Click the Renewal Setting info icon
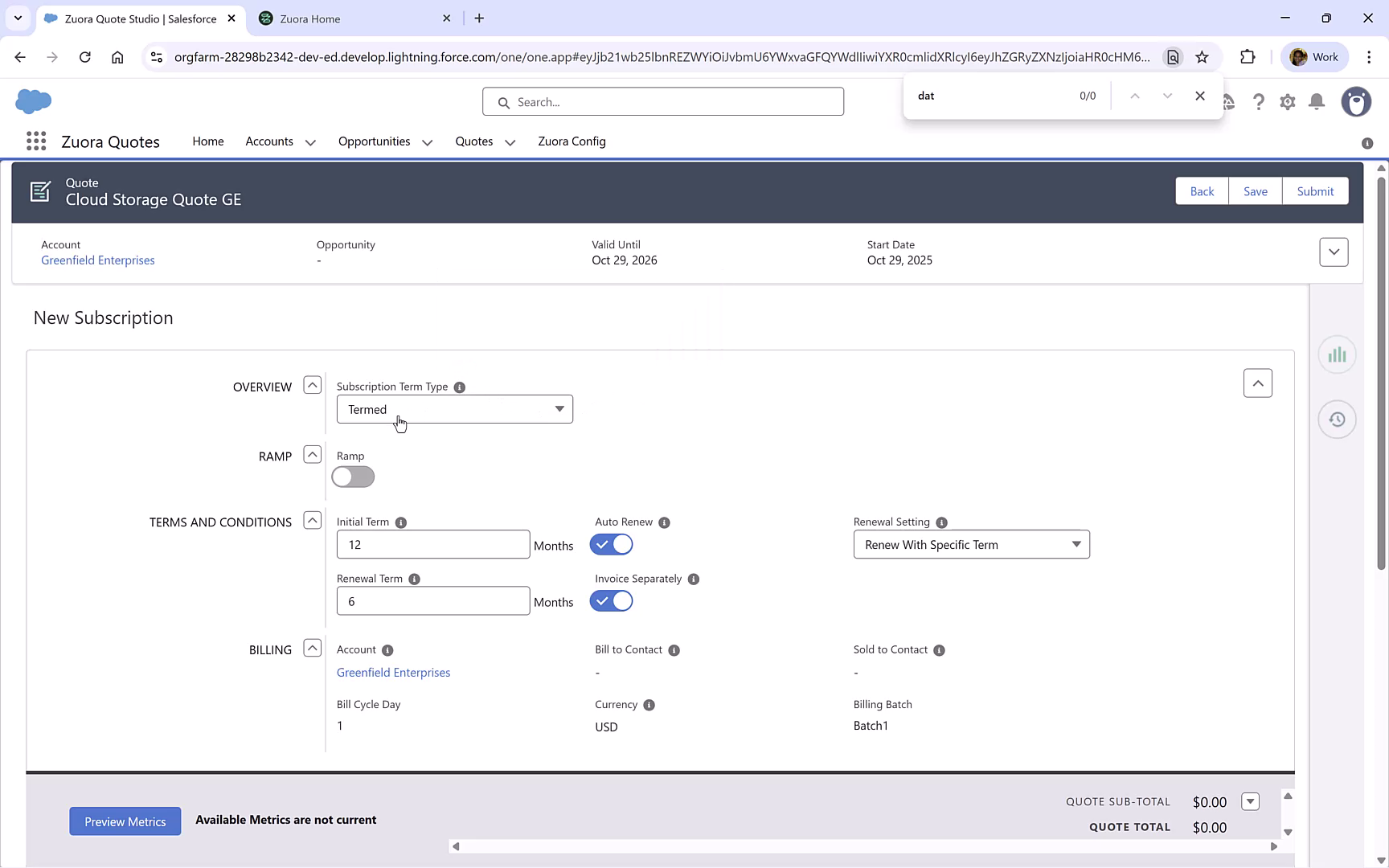The width and height of the screenshot is (1389, 868). 940,522
